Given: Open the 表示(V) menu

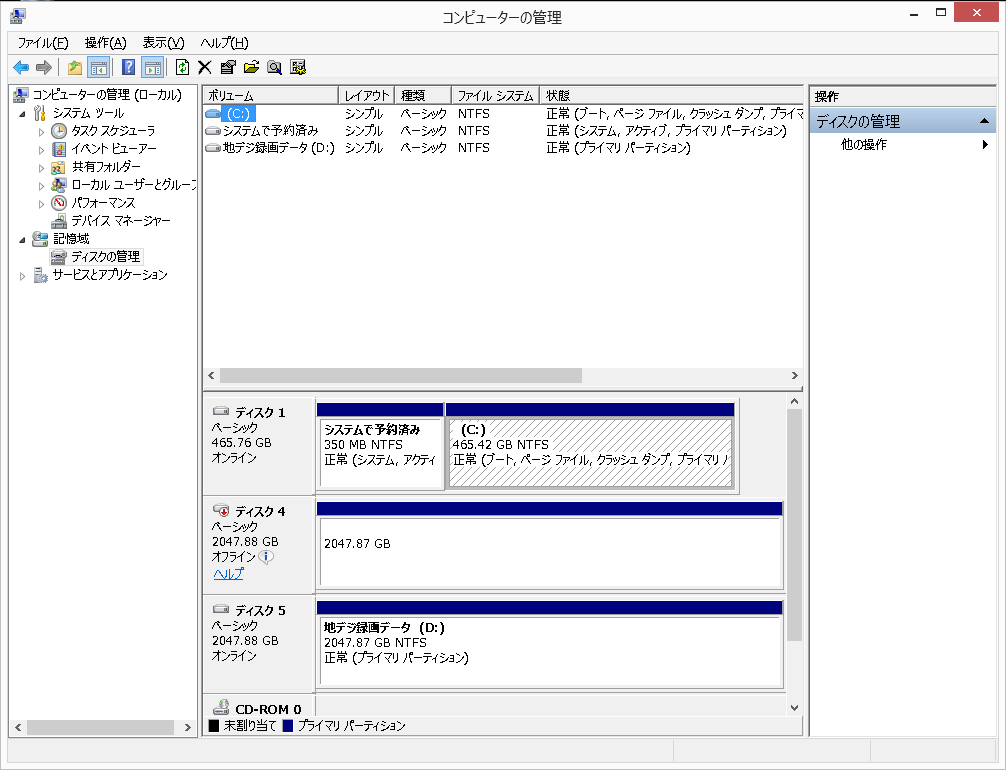Looking at the screenshot, I should pos(163,43).
